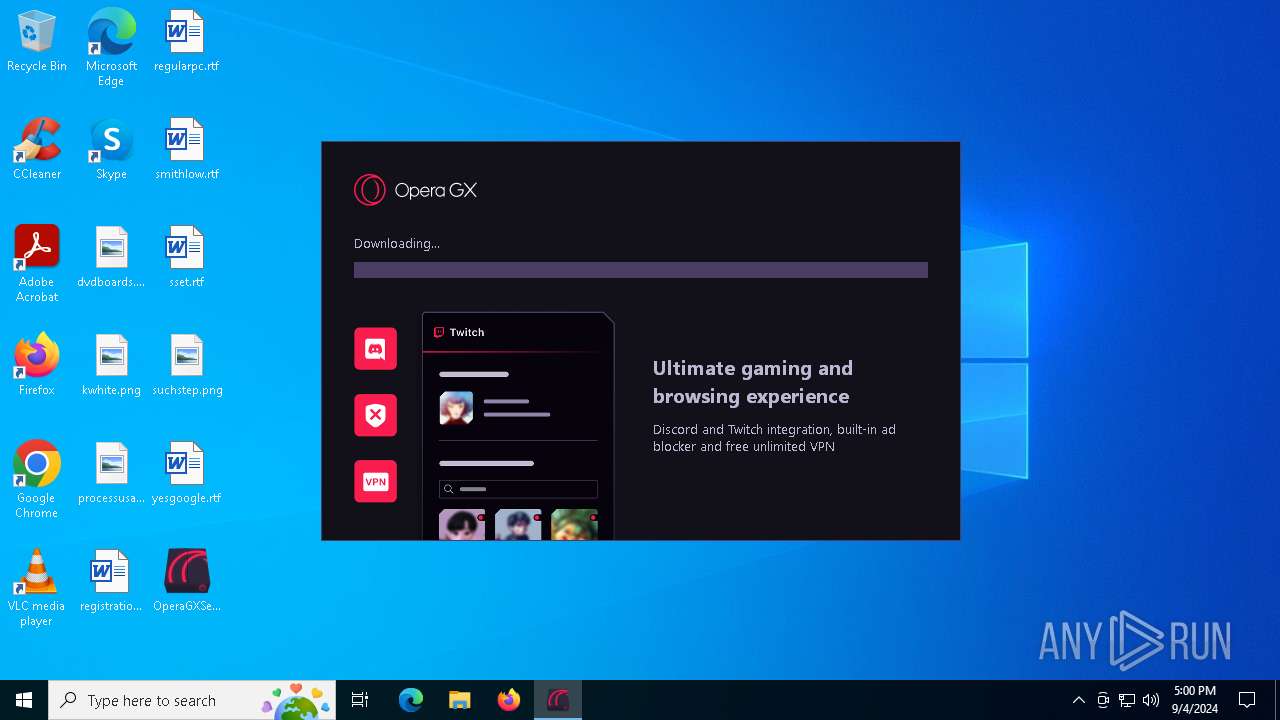Select the suchstep.png image file
The height and width of the screenshot is (720, 1280).
coord(186,366)
